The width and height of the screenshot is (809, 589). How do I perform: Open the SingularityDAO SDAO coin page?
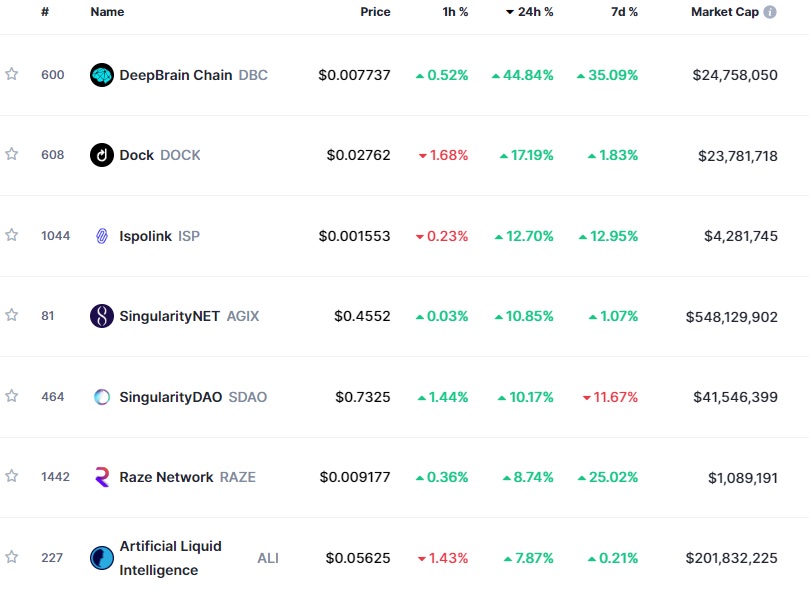193,397
